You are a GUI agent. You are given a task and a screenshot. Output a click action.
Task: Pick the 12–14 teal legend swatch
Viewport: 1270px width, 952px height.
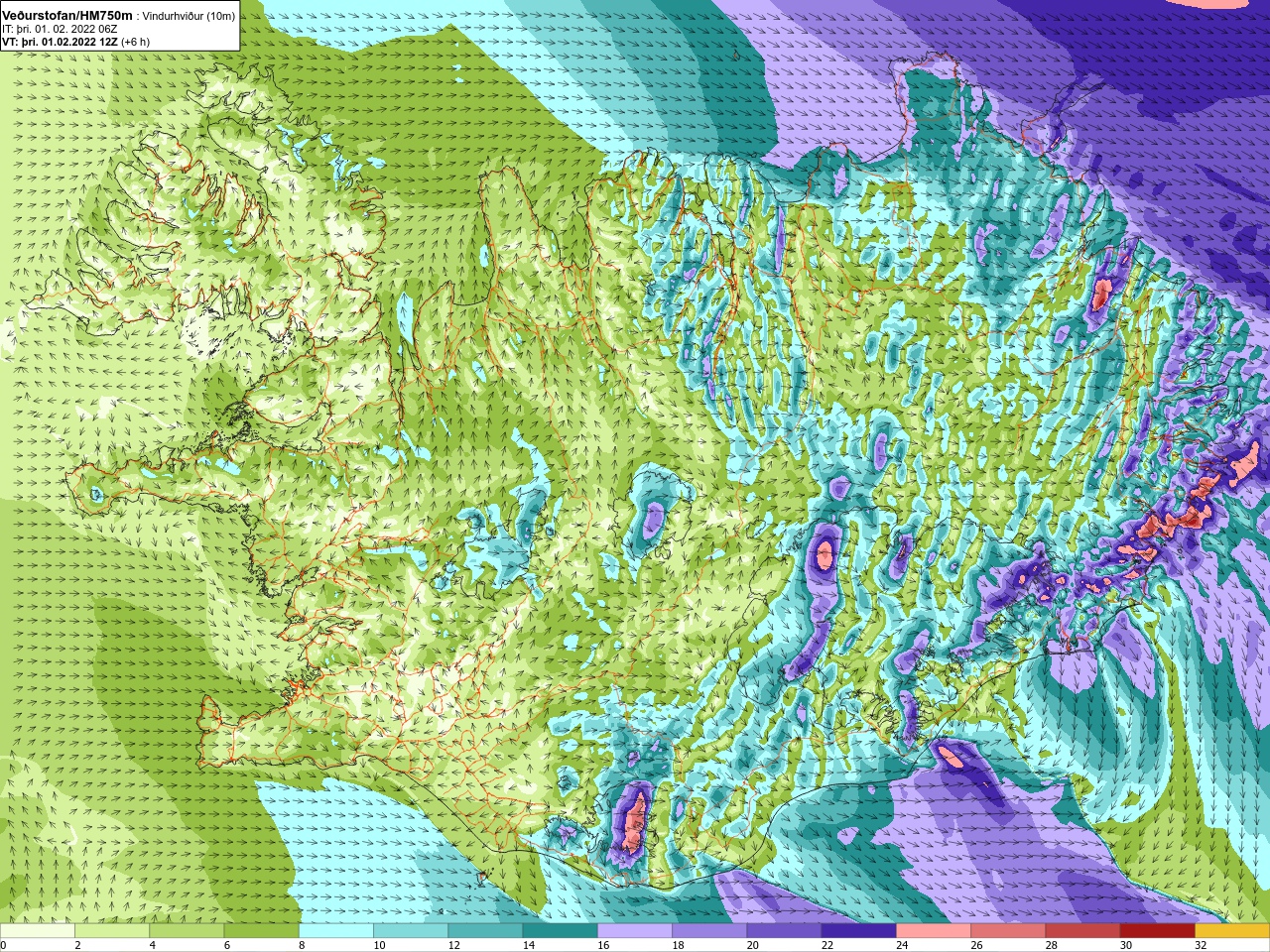(x=485, y=931)
